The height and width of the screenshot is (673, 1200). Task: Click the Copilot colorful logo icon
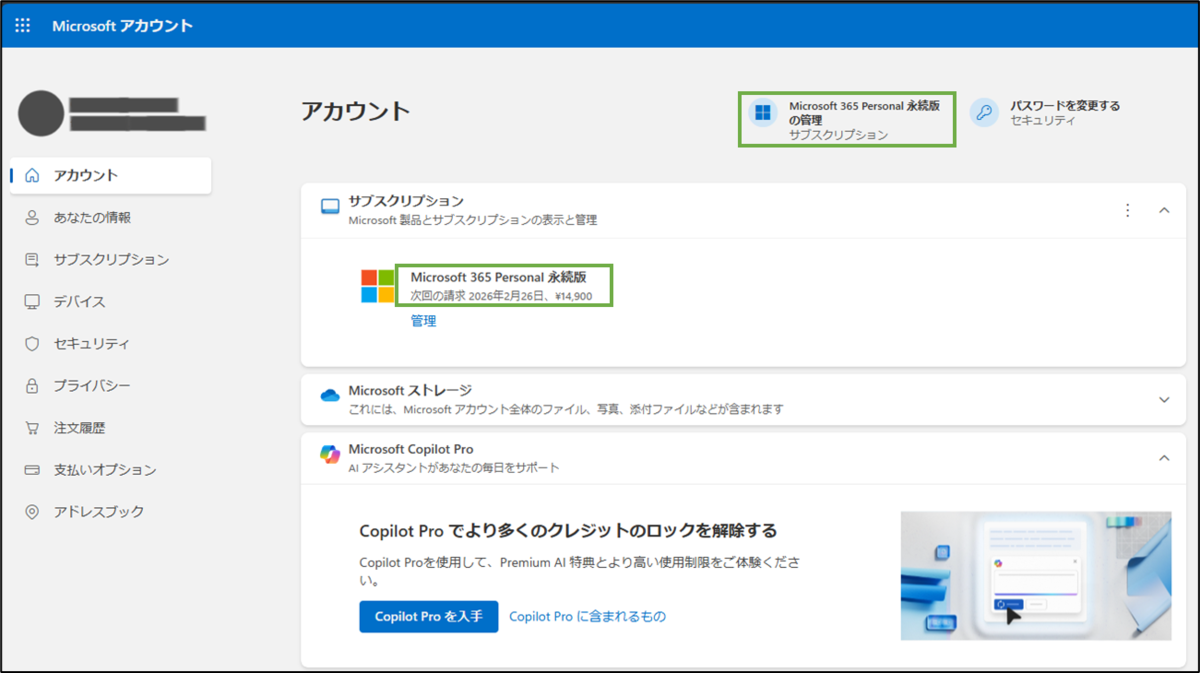pos(330,455)
